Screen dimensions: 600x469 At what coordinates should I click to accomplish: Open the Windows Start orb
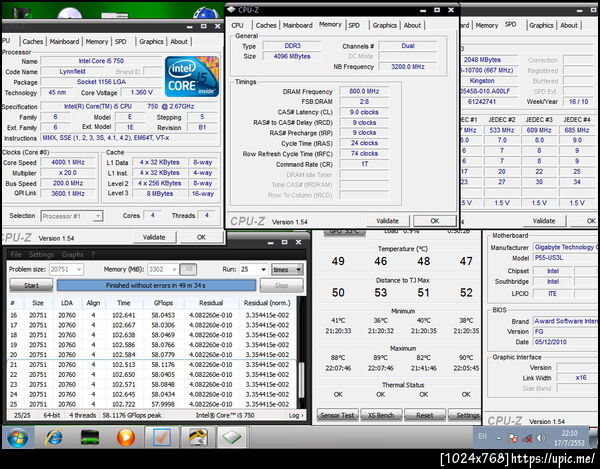(x=17, y=437)
